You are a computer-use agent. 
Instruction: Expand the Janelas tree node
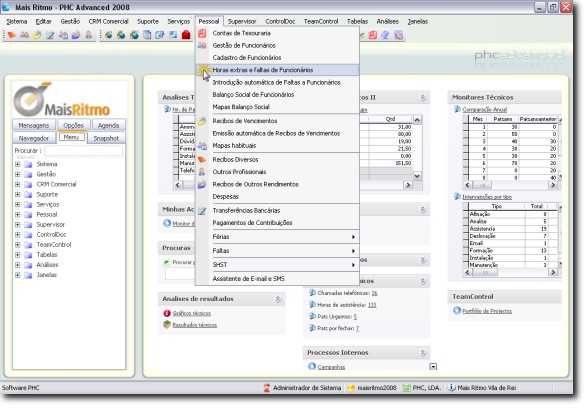18,275
